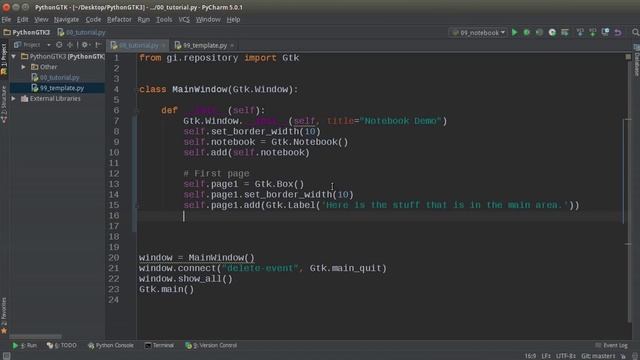
Task: Toggle read-only lock icon in status bar
Action: point(623,356)
